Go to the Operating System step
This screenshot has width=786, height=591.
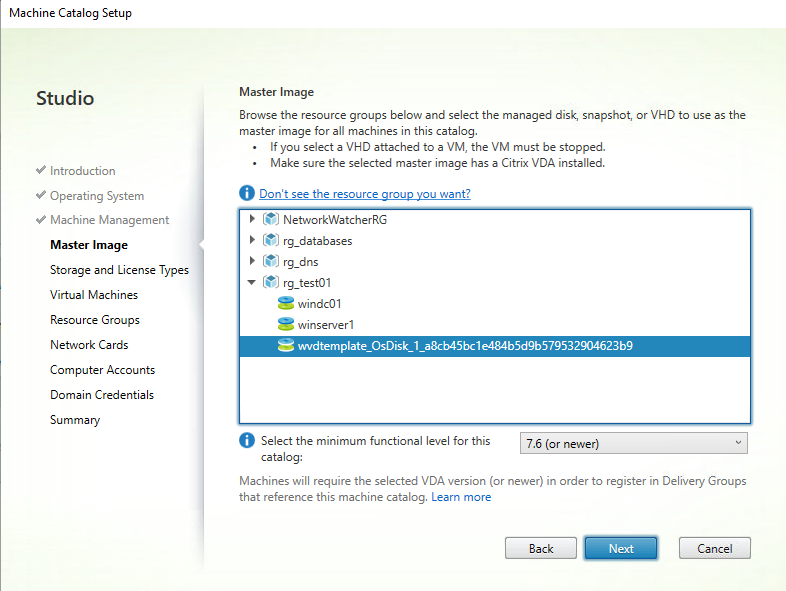(x=97, y=196)
